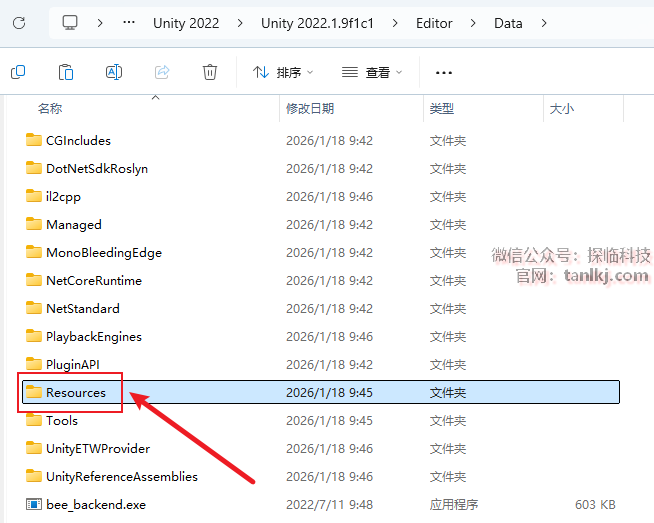Click the DotNetSdkRoslyn folder name
The image size is (654, 523).
tap(97, 168)
